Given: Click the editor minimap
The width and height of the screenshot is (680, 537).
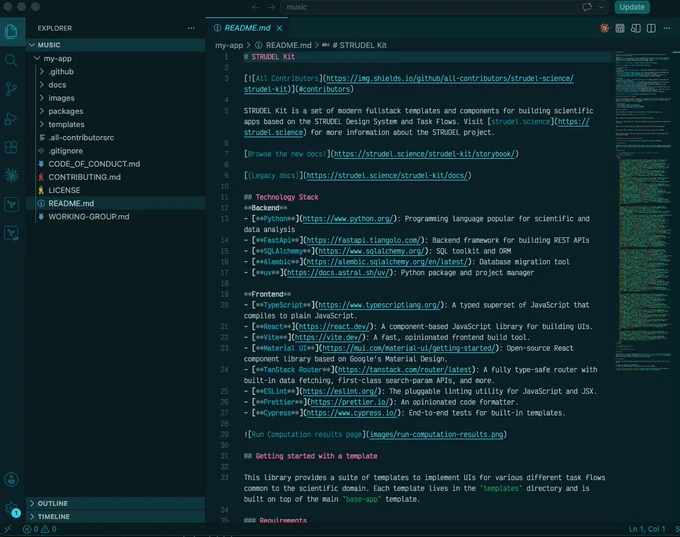Looking at the screenshot, I should (644, 213).
